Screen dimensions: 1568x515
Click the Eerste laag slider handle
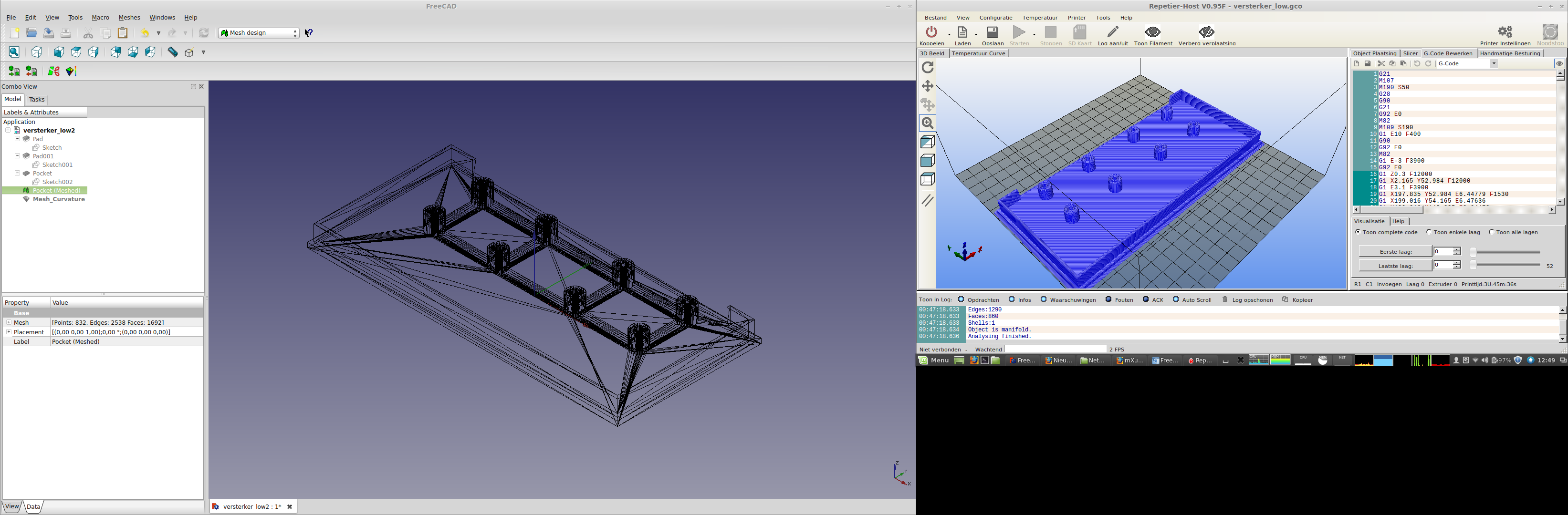1473,252
